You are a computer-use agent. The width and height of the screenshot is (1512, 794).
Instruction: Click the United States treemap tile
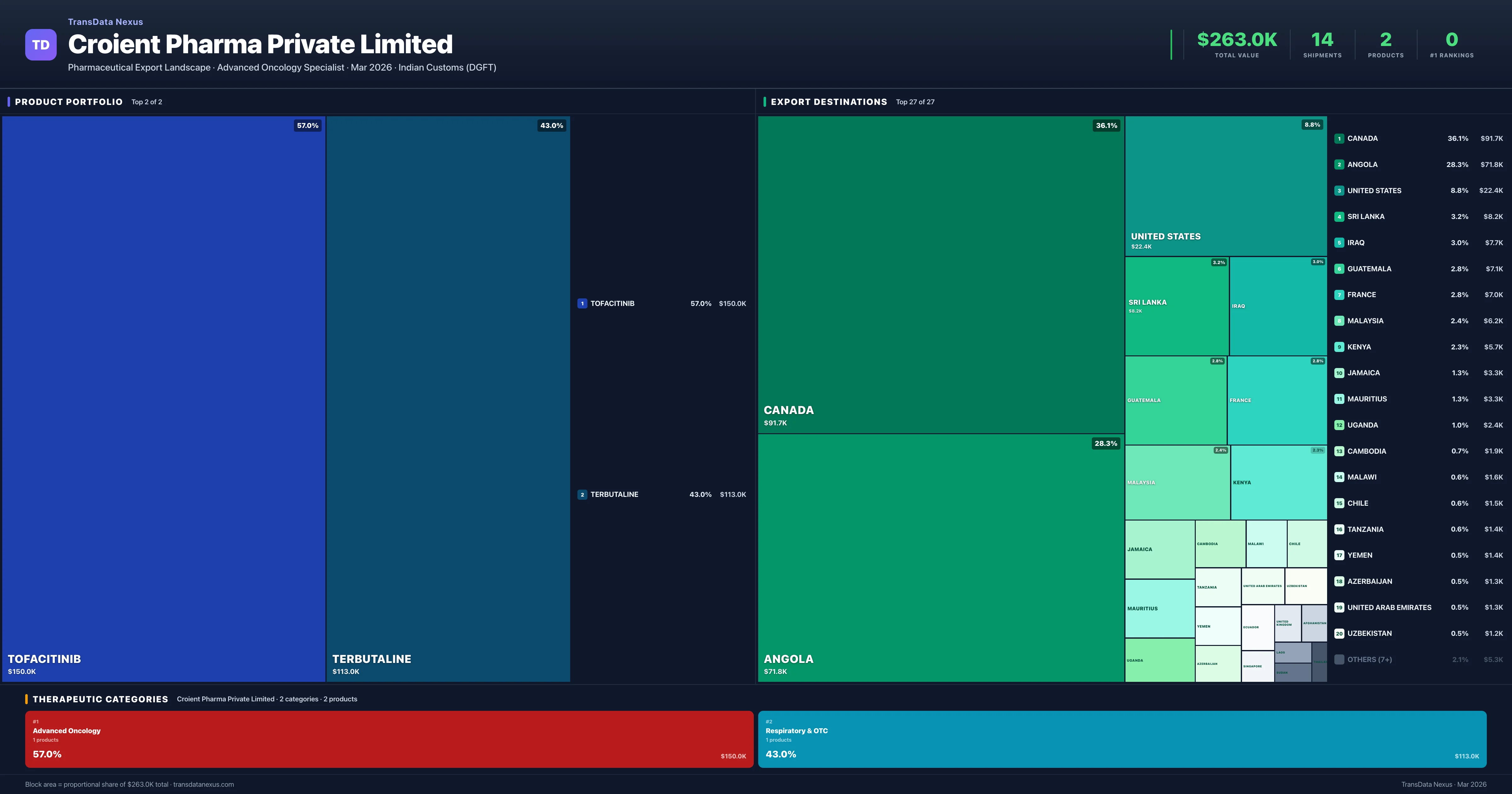click(x=1226, y=186)
